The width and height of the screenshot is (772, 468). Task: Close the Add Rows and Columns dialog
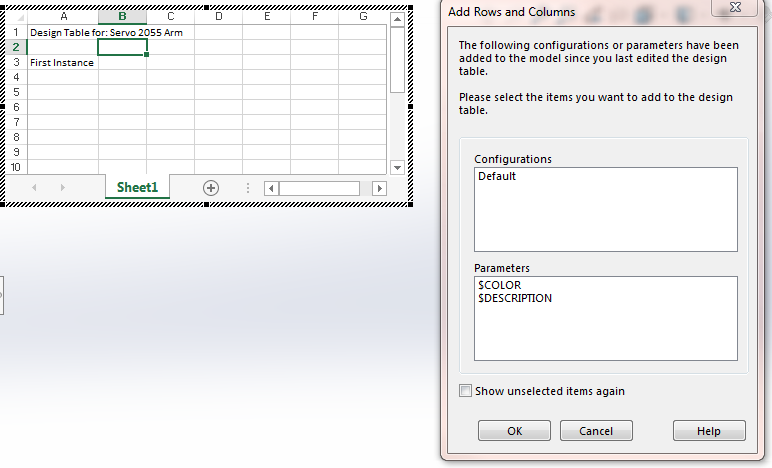pos(735,7)
